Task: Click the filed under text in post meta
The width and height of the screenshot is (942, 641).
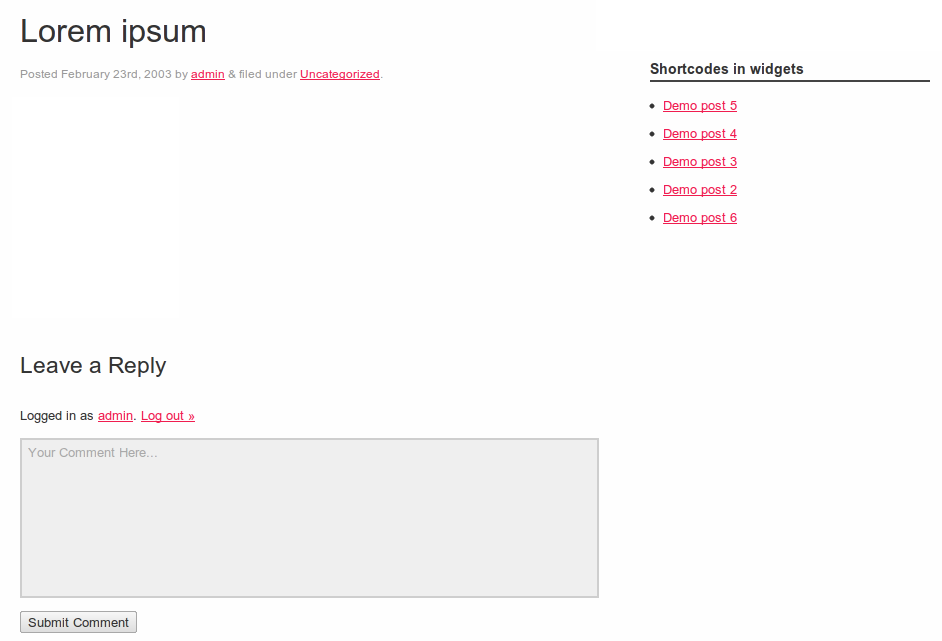Action: pos(267,74)
